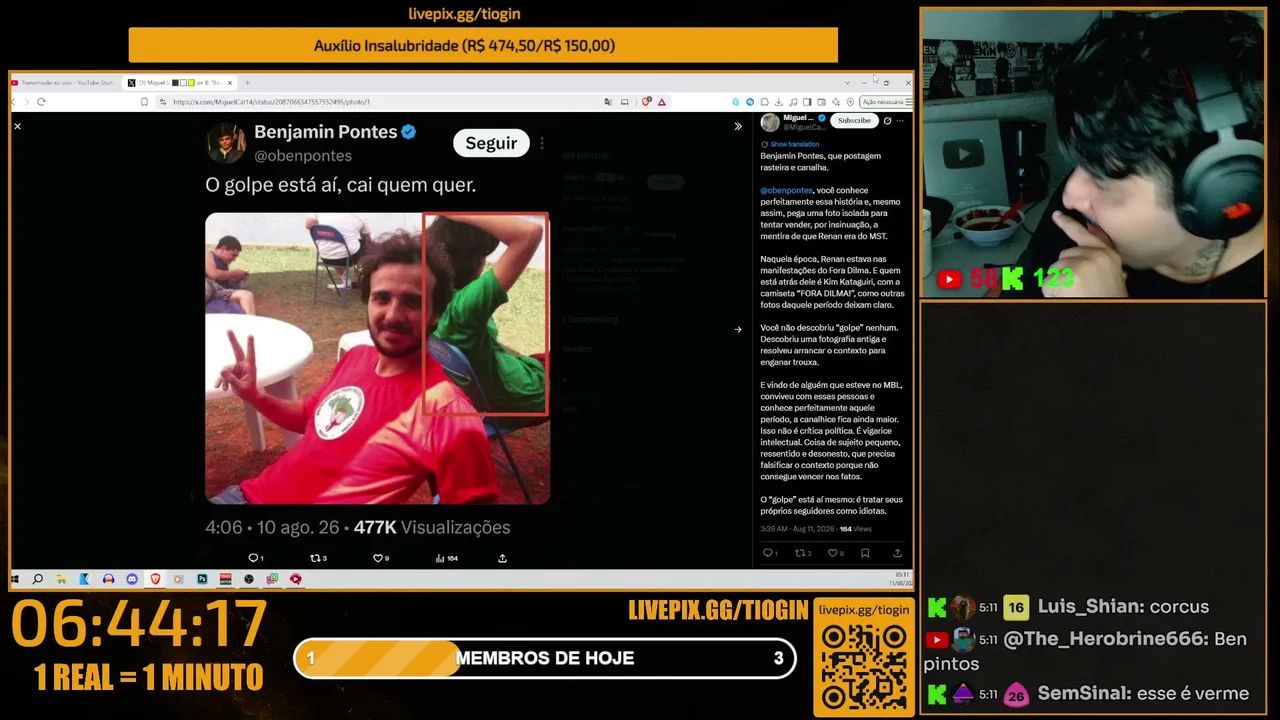
Task: Focus the browser address bar URL
Action: [x=271, y=102]
